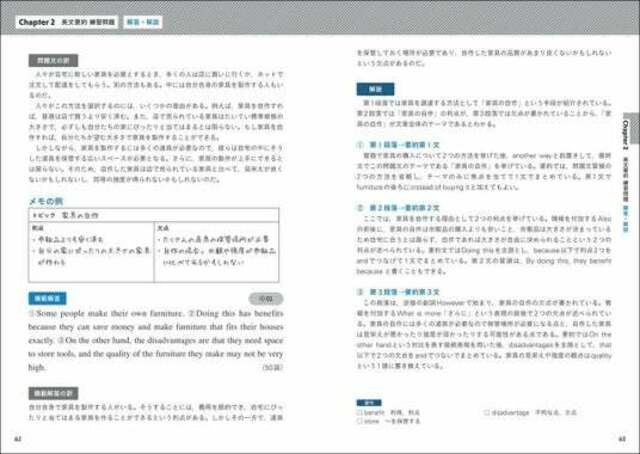Image resolution: width=640 pixels, height=454 pixels.
Task: Click the circled 1 paragraph heading marker
Action: pyautogui.click(x=360, y=145)
